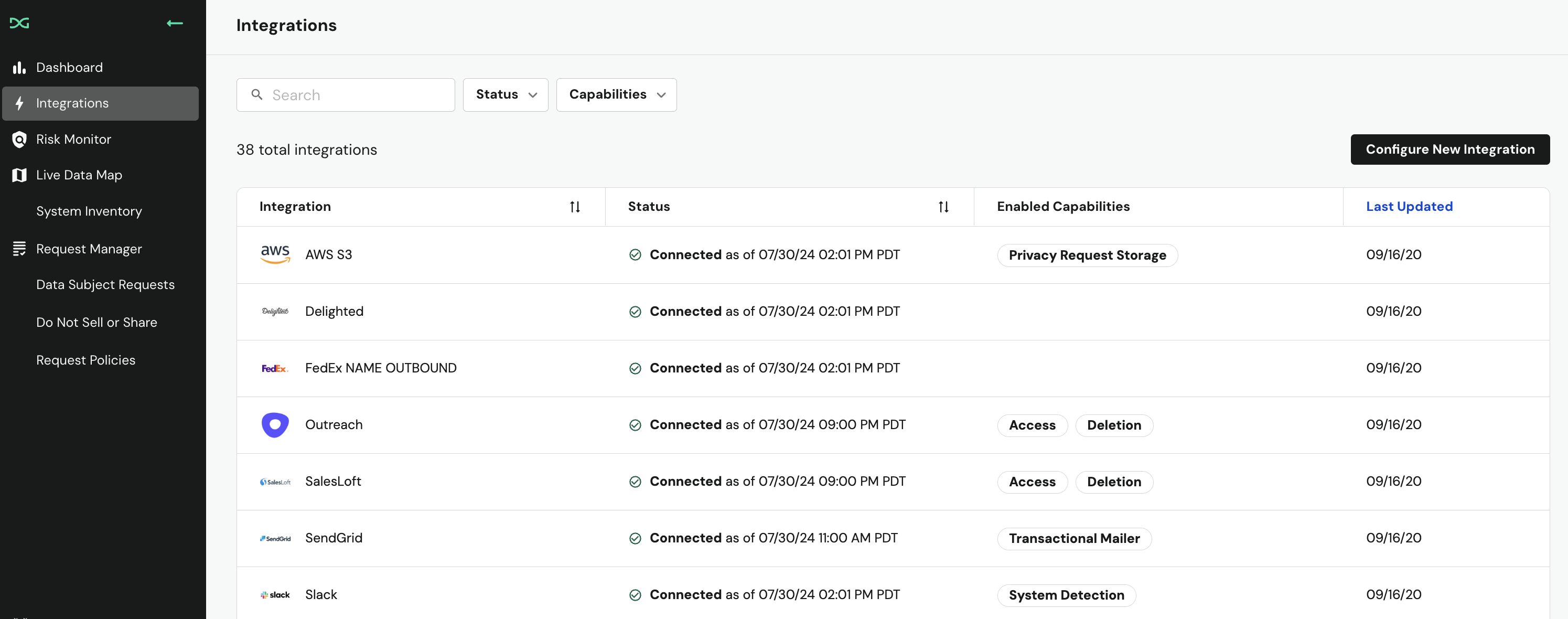Click the Integrations page heading

(286, 26)
